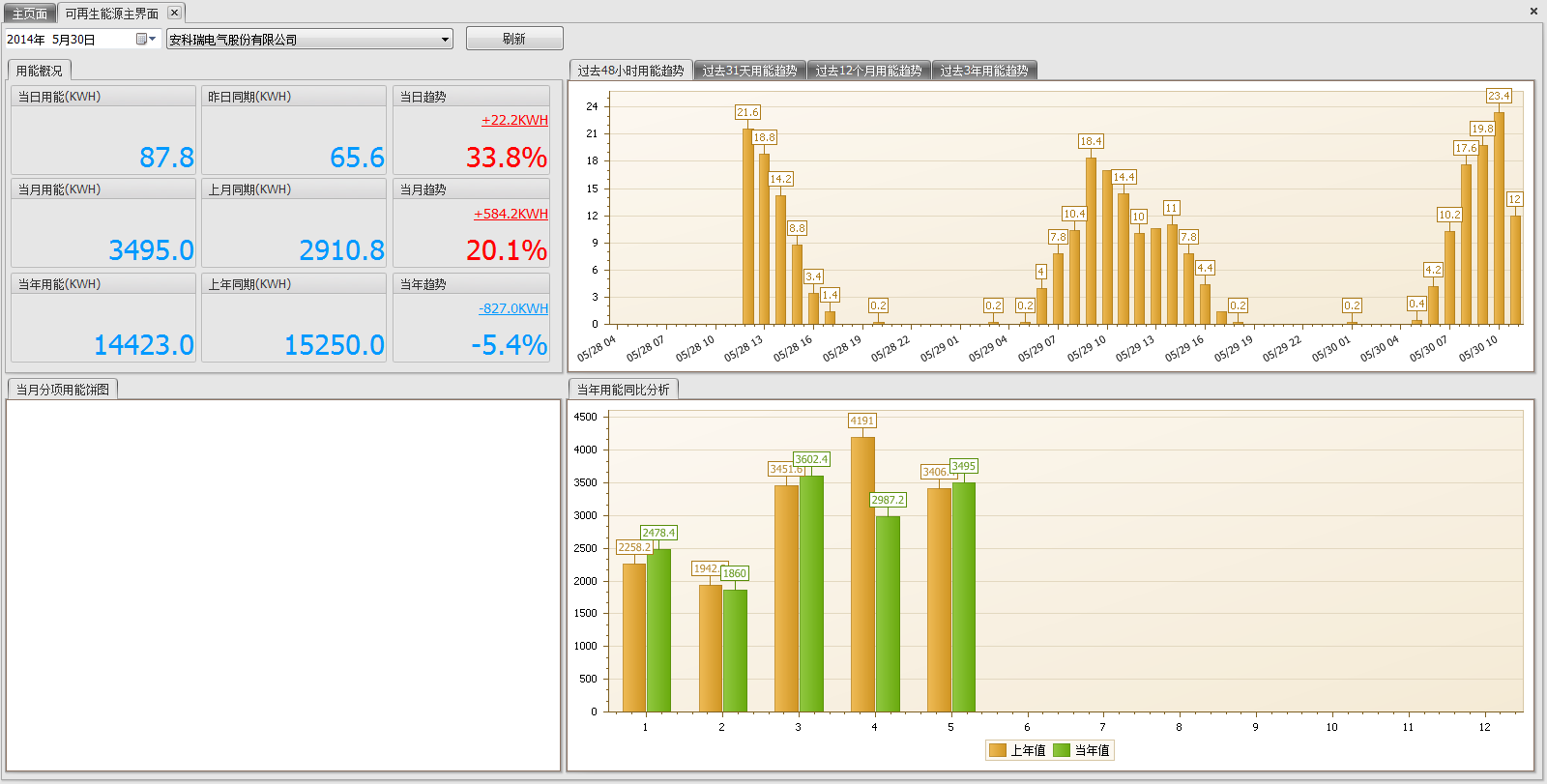
Task: Open the date picker calendar icon
Action: point(145,39)
